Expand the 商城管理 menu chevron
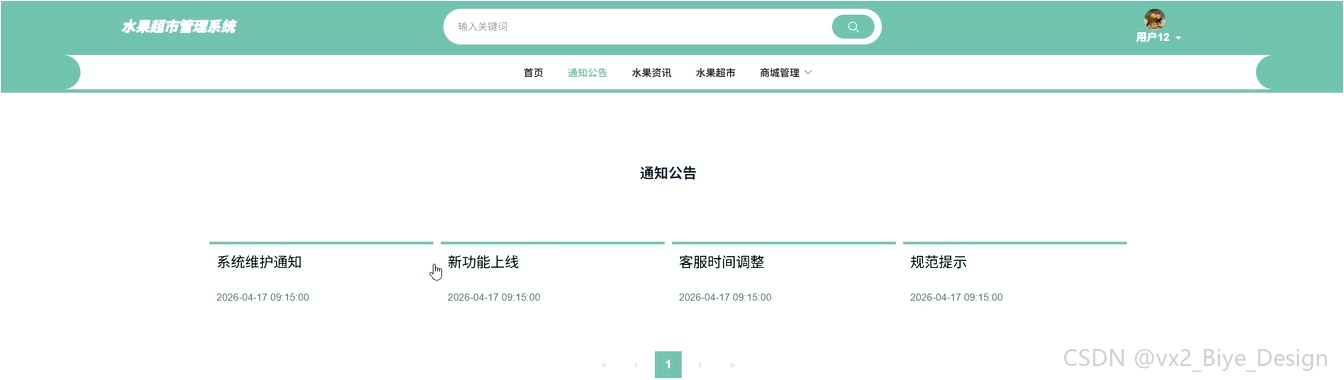 [x=808, y=73]
